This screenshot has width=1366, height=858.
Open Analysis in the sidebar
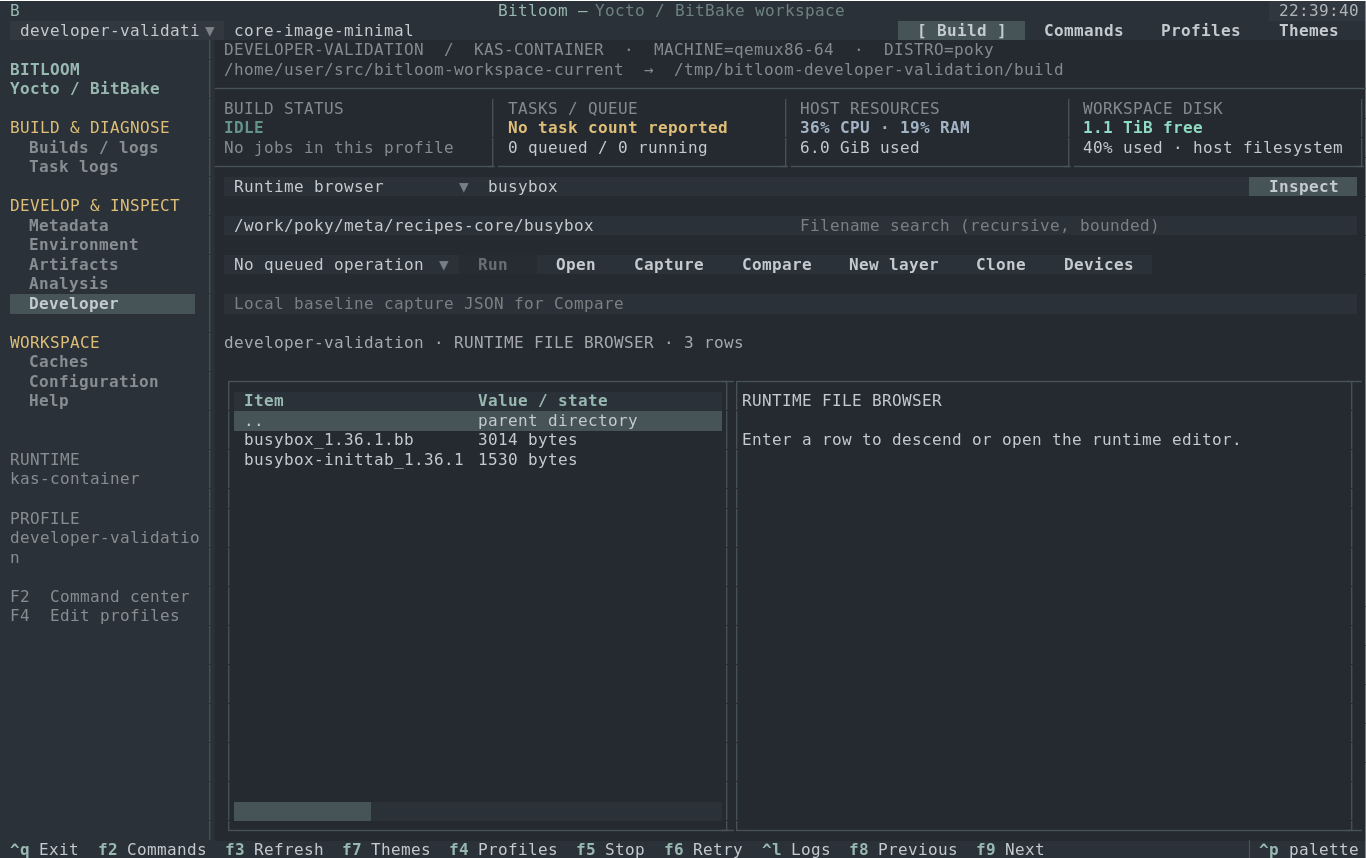pyautogui.click(x=68, y=283)
